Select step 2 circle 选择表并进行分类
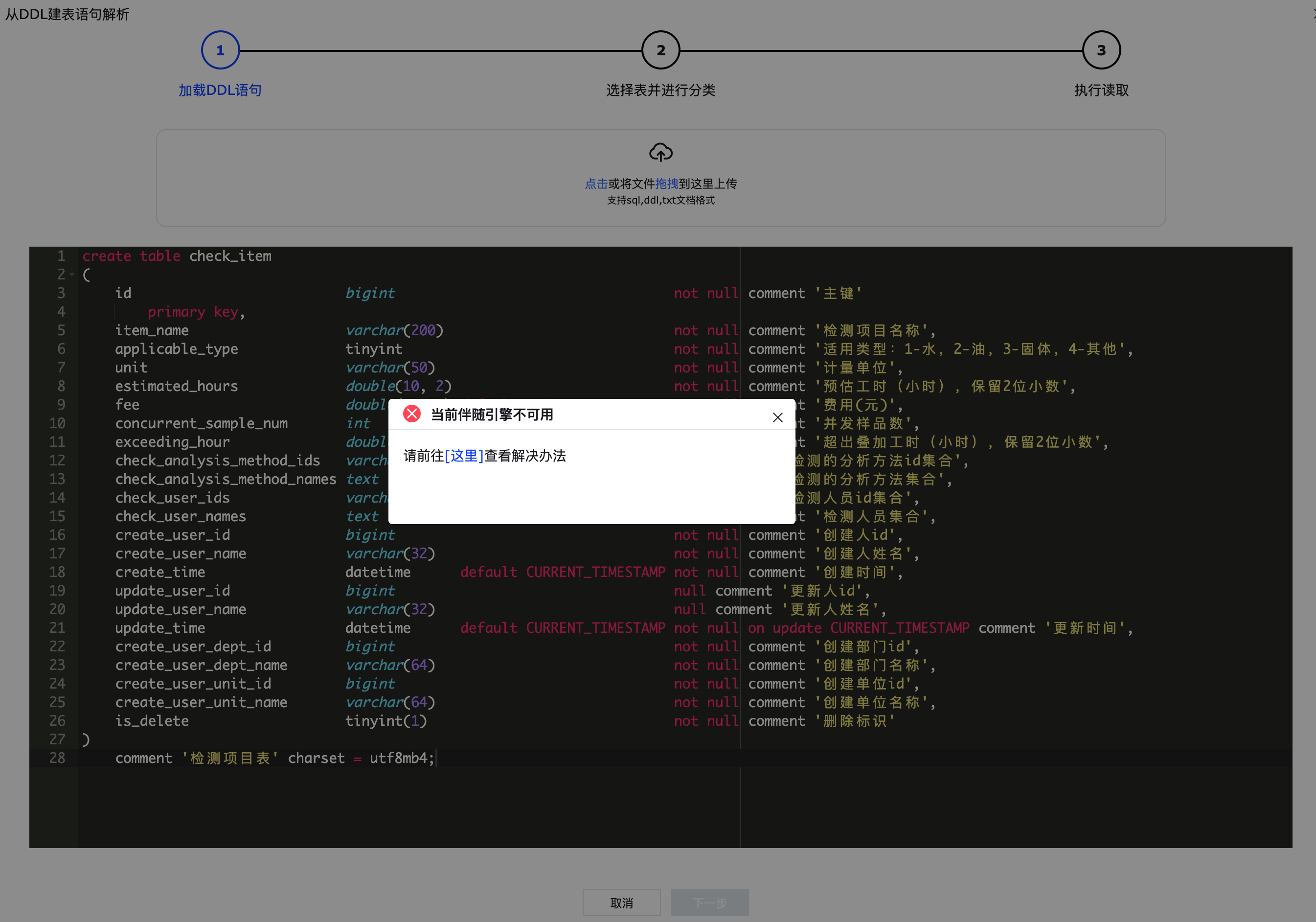 point(660,50)
